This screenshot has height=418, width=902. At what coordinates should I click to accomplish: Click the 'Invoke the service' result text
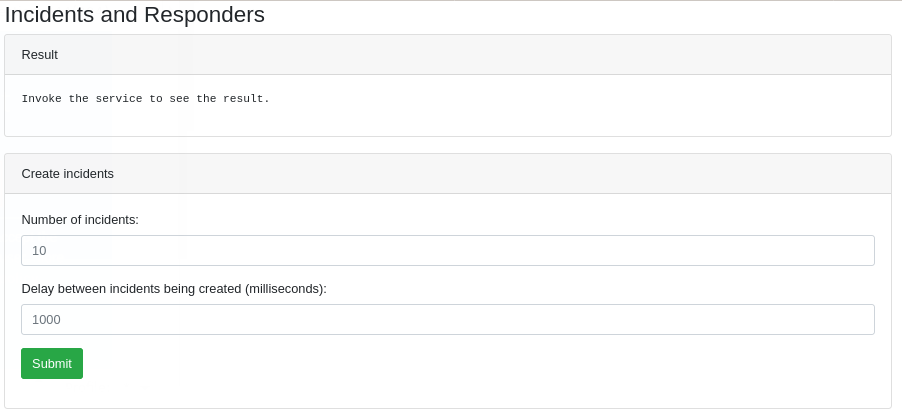pos(145,99)
